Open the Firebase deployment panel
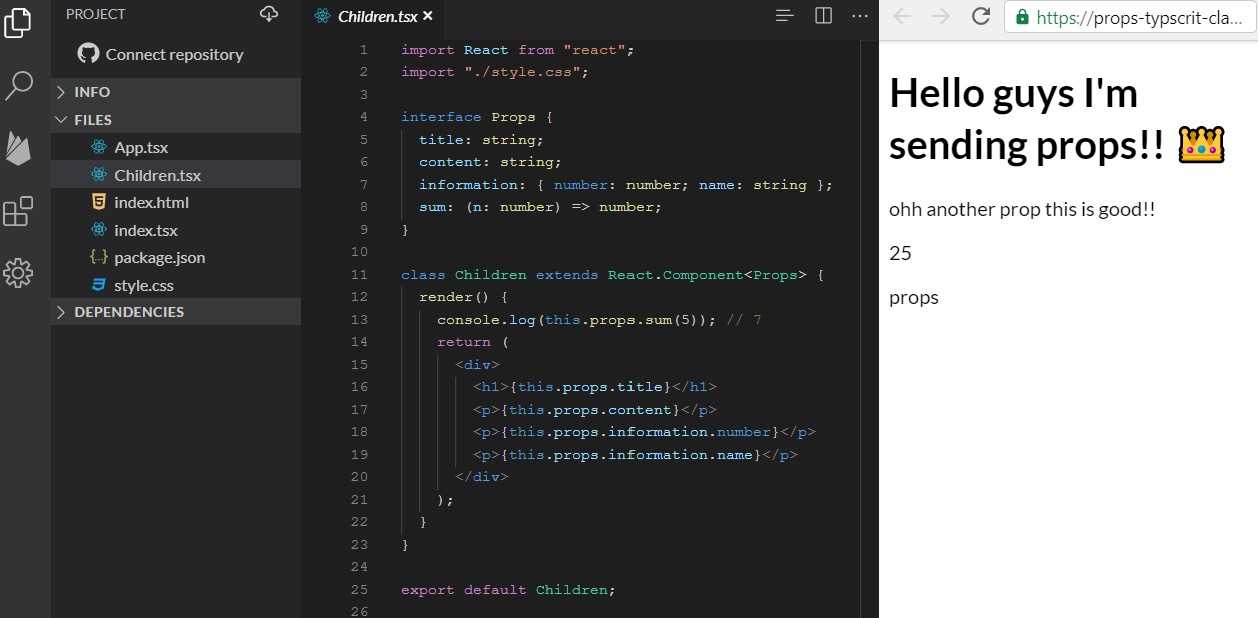 (x=19, y=148)
